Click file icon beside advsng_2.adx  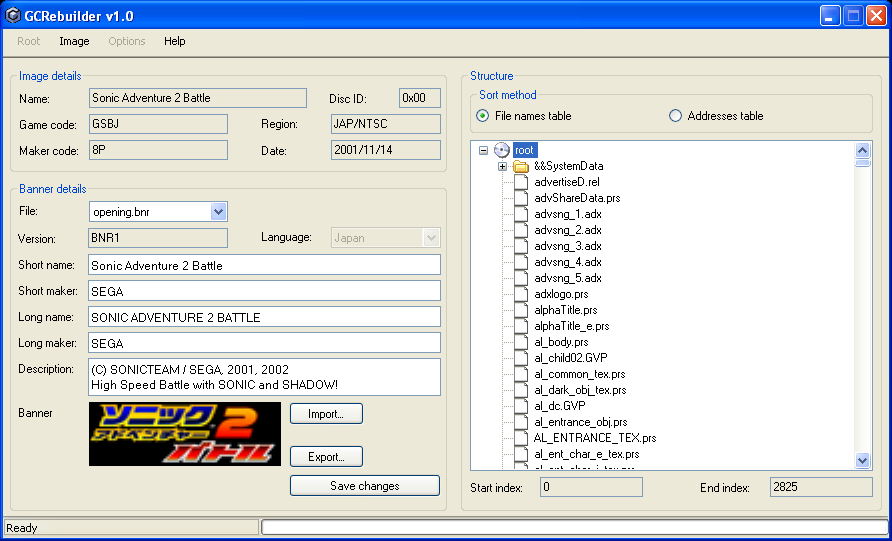(521, 230)
